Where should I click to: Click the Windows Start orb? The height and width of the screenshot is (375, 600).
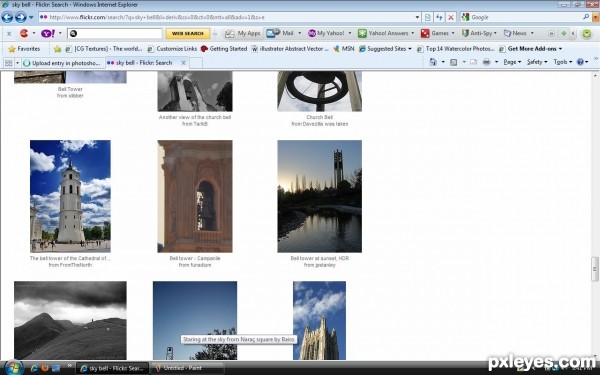(x=13, y=368)
